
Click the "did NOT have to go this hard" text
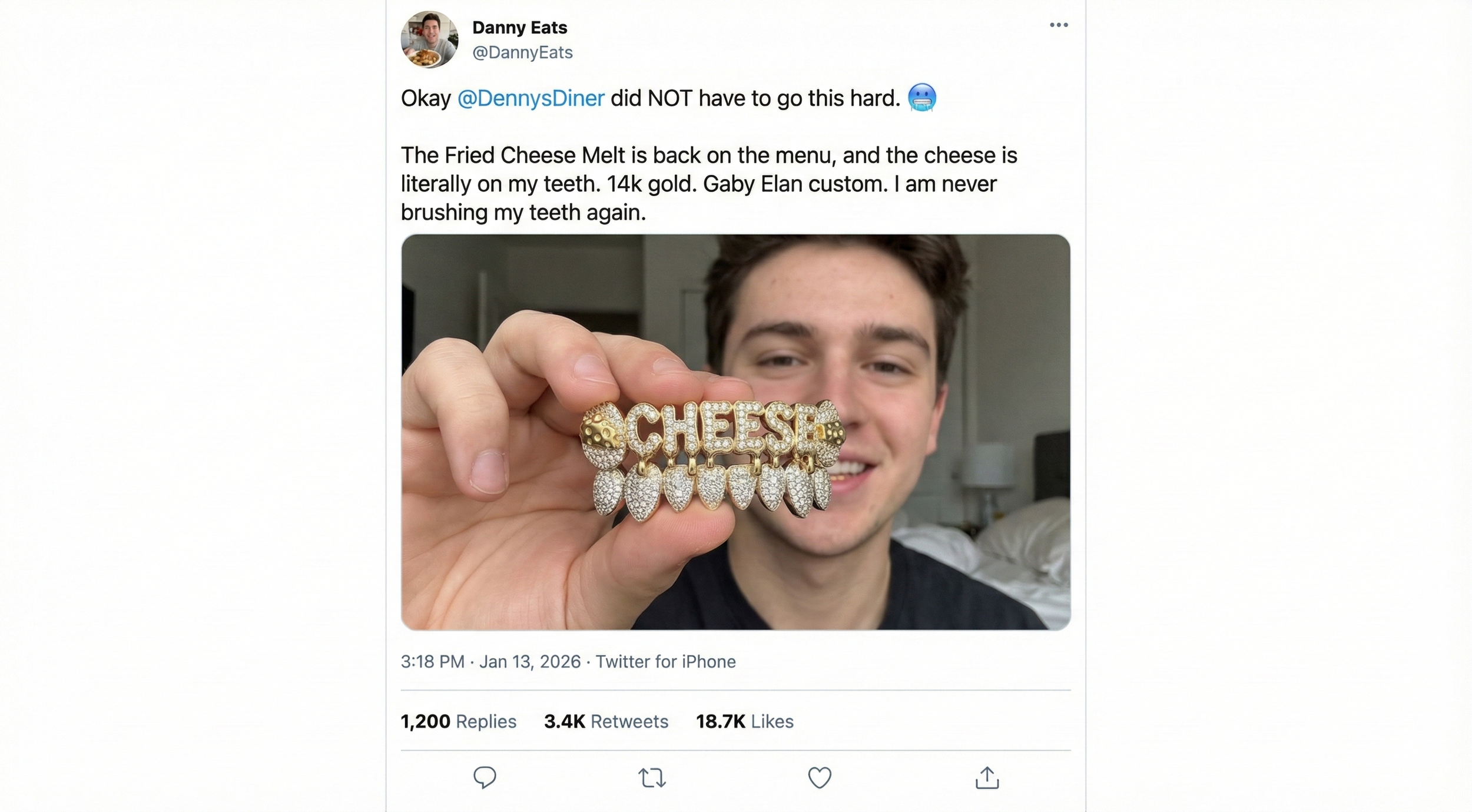pos(755,98)
